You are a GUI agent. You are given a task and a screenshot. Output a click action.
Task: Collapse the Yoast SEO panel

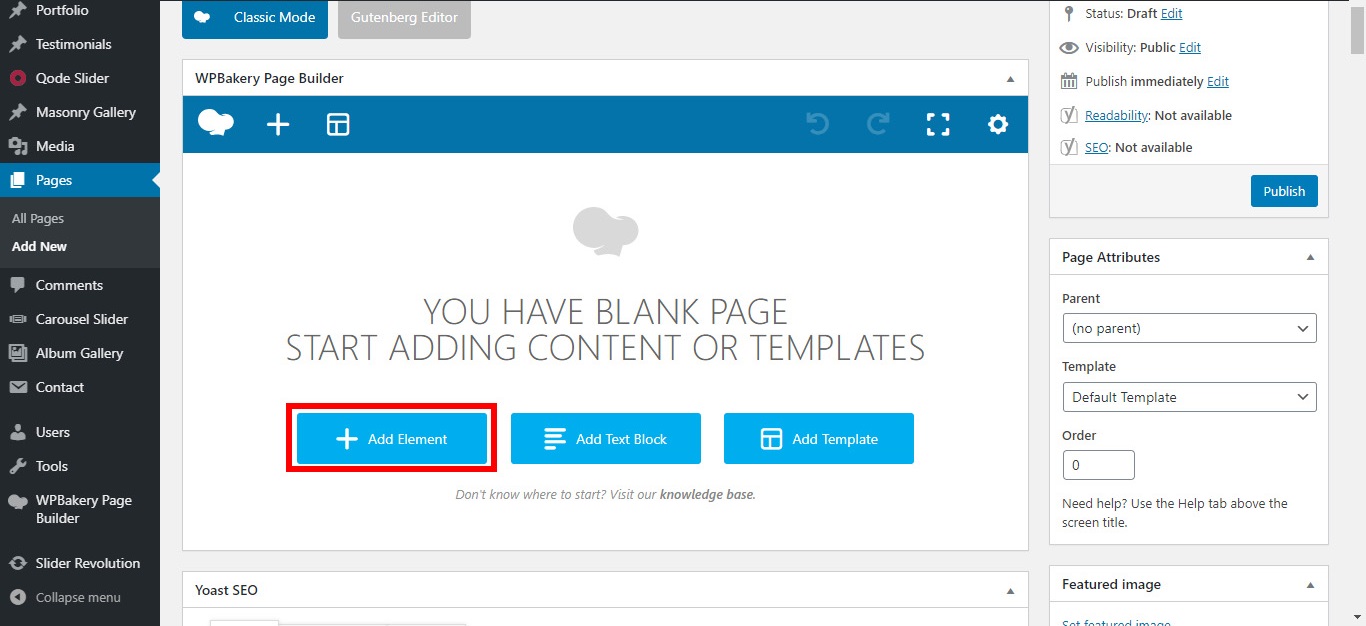(x=1010, y=590)
